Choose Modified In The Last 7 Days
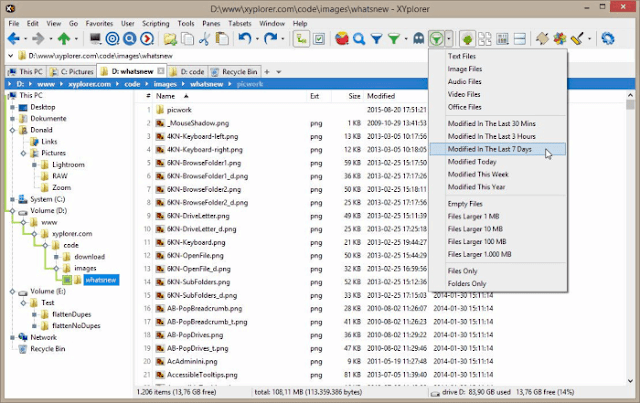Screen dimensions: 640x403 coord(498,149)
